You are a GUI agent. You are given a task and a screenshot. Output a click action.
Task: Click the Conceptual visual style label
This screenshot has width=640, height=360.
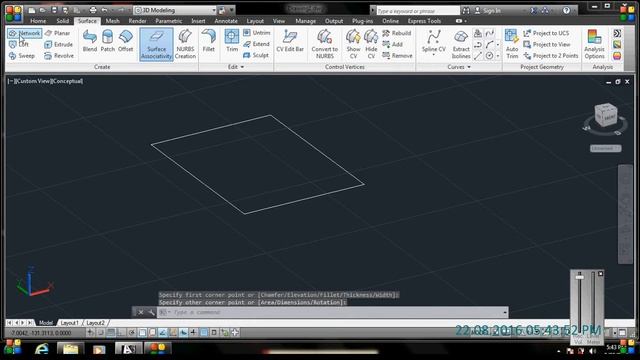tap(67, 81)
